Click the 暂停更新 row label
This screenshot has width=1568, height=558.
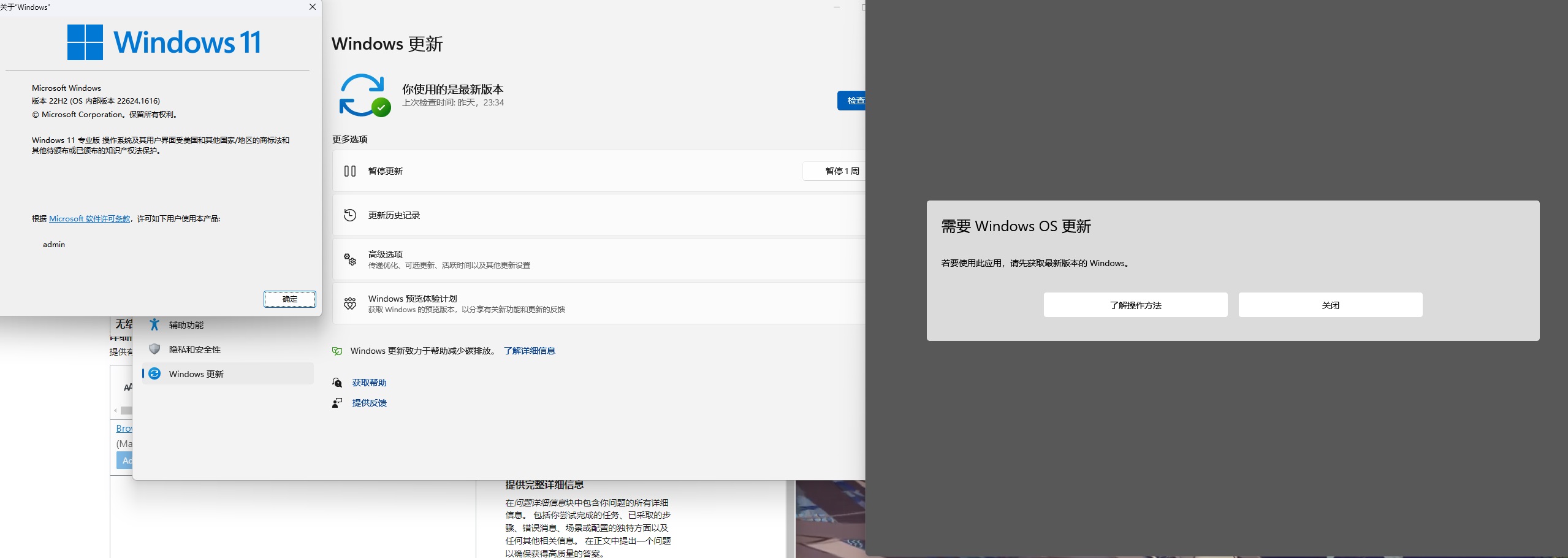click(x=386, y=171)
